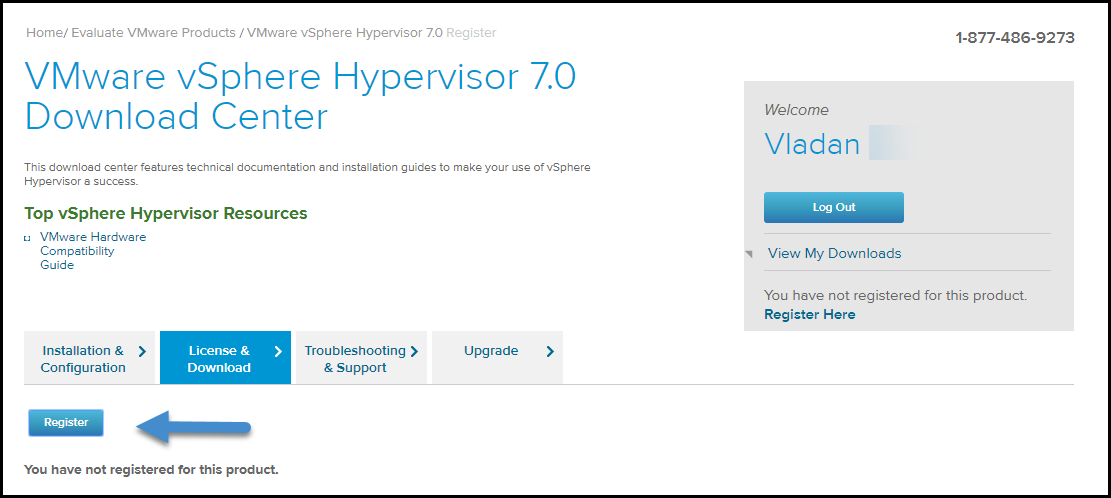1111x498 pixels.
Task: Switch to Installation & Configuration tab
Action: tap(89, 358)
